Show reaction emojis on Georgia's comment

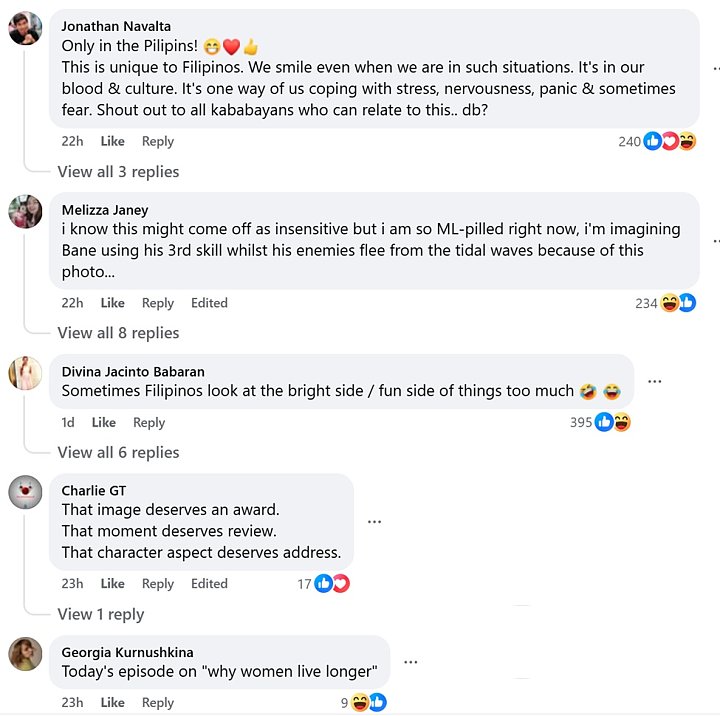[x=369, y=703]
